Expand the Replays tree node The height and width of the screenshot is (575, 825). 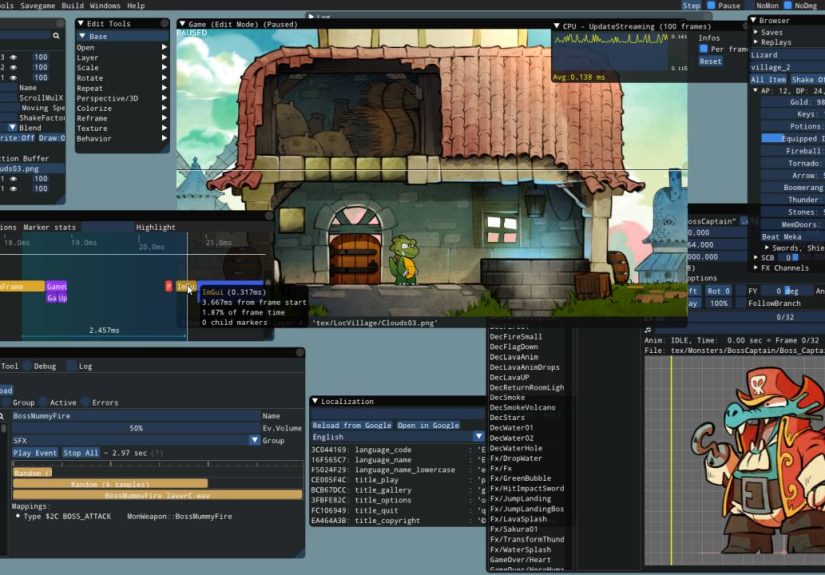coord(756,42)
